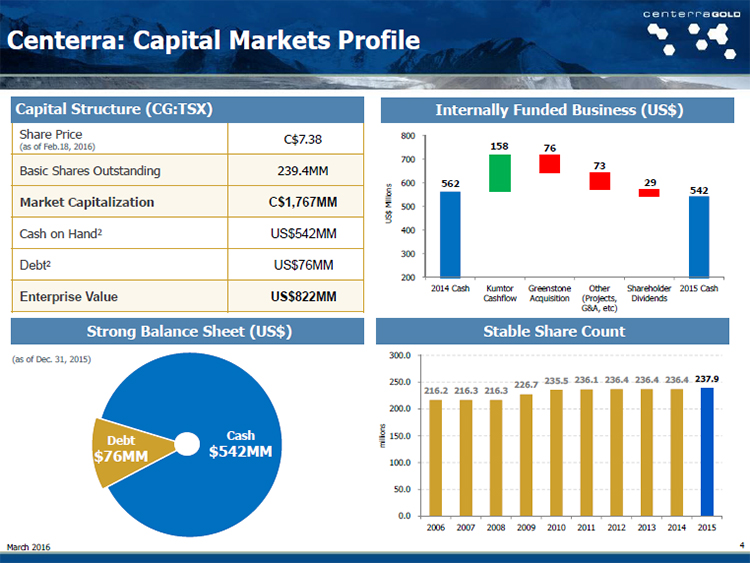Select the '(as of Dec. 31, 2015)' note
Image resolution: width=750 pixels, height=563 pixels.
click(51, 359)
